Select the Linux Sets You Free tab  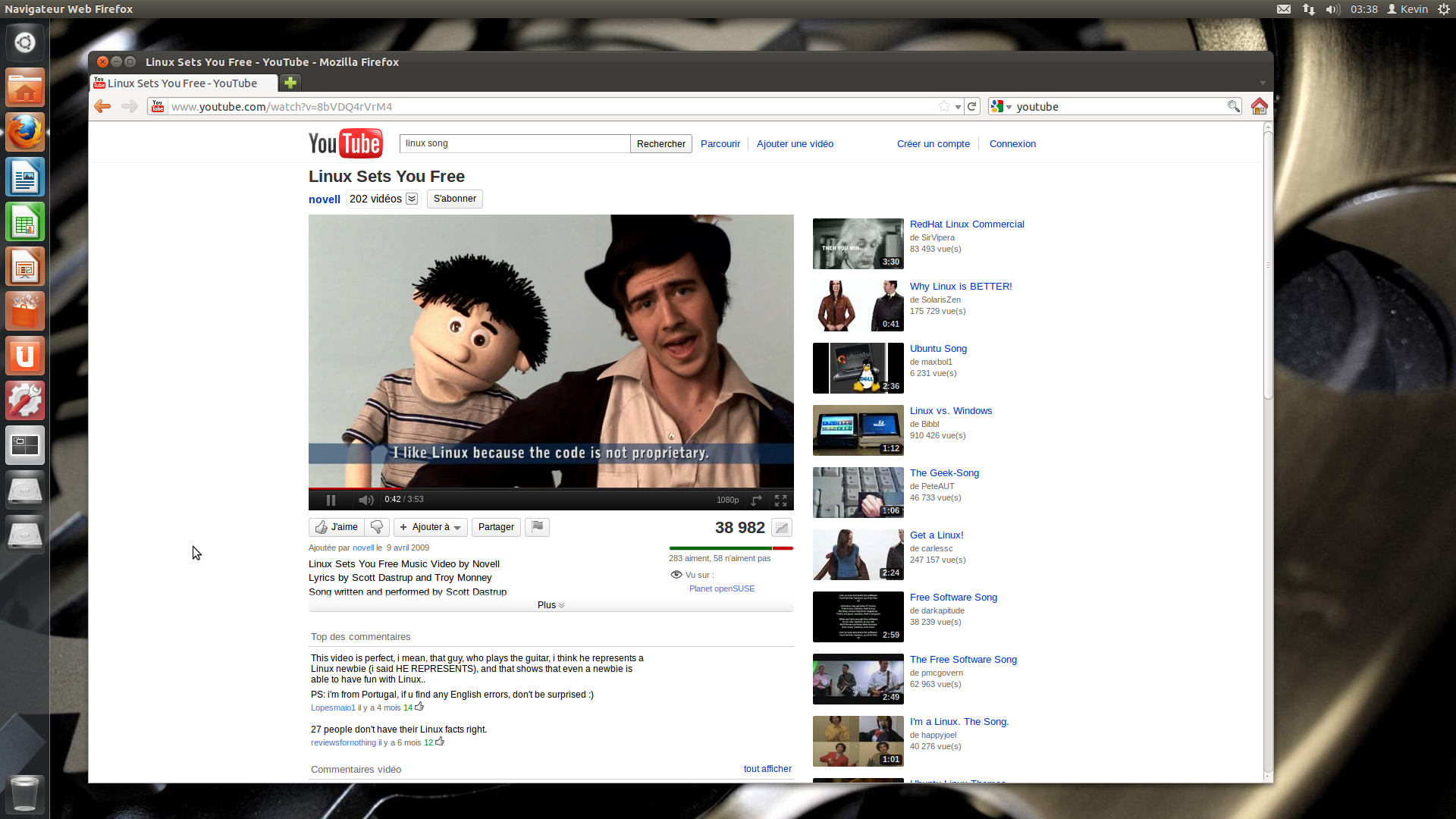pos(182,83)
